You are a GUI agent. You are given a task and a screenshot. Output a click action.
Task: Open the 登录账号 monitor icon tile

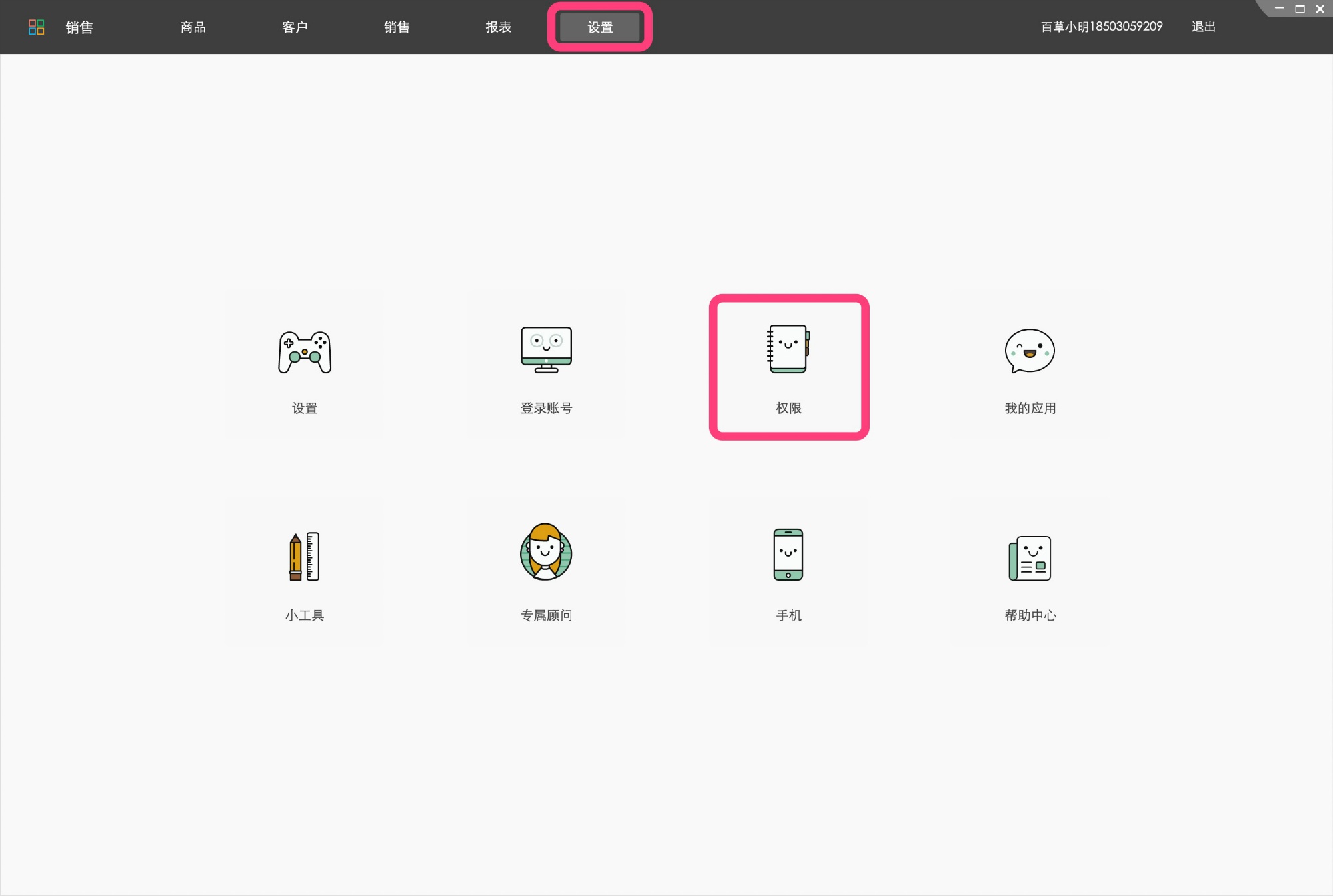[546, 365]
